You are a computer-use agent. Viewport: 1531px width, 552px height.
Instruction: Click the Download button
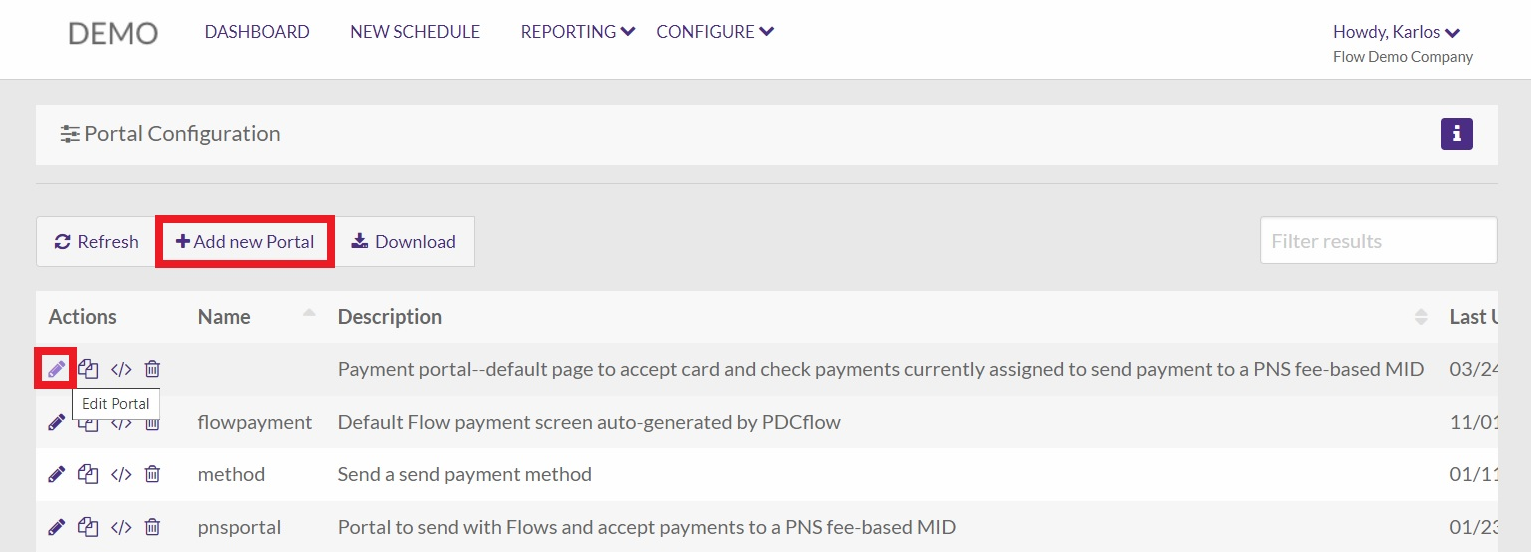pos(404,241)
